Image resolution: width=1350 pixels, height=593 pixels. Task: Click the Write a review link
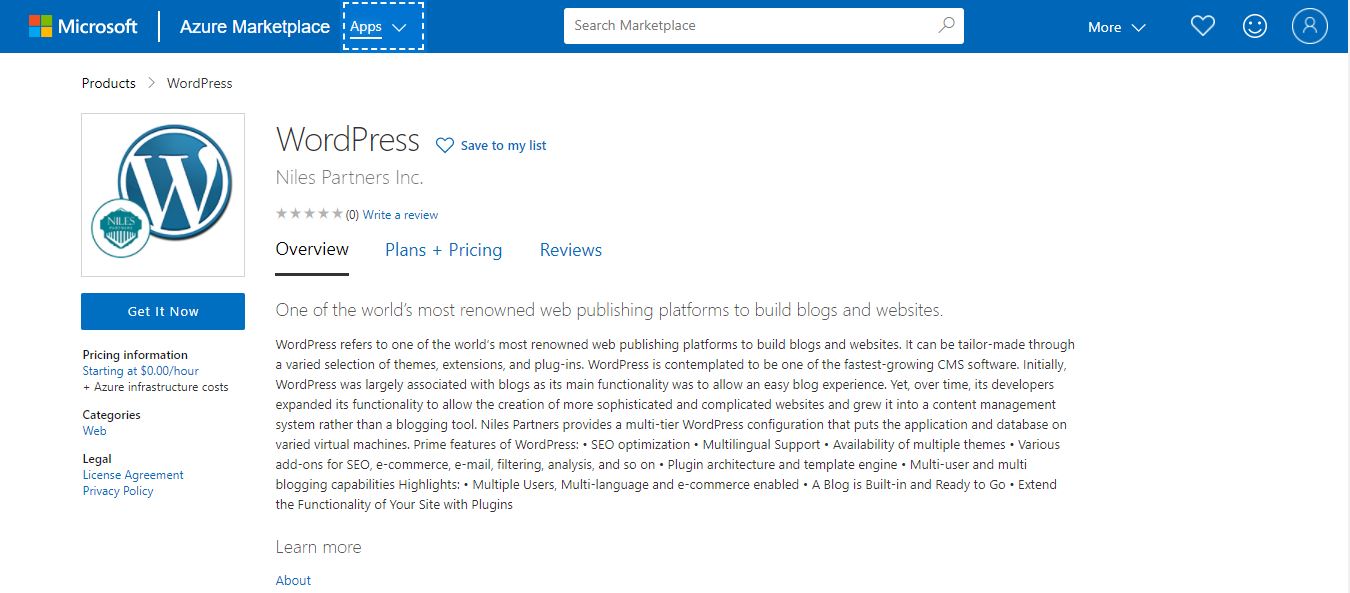pos(400,215)
